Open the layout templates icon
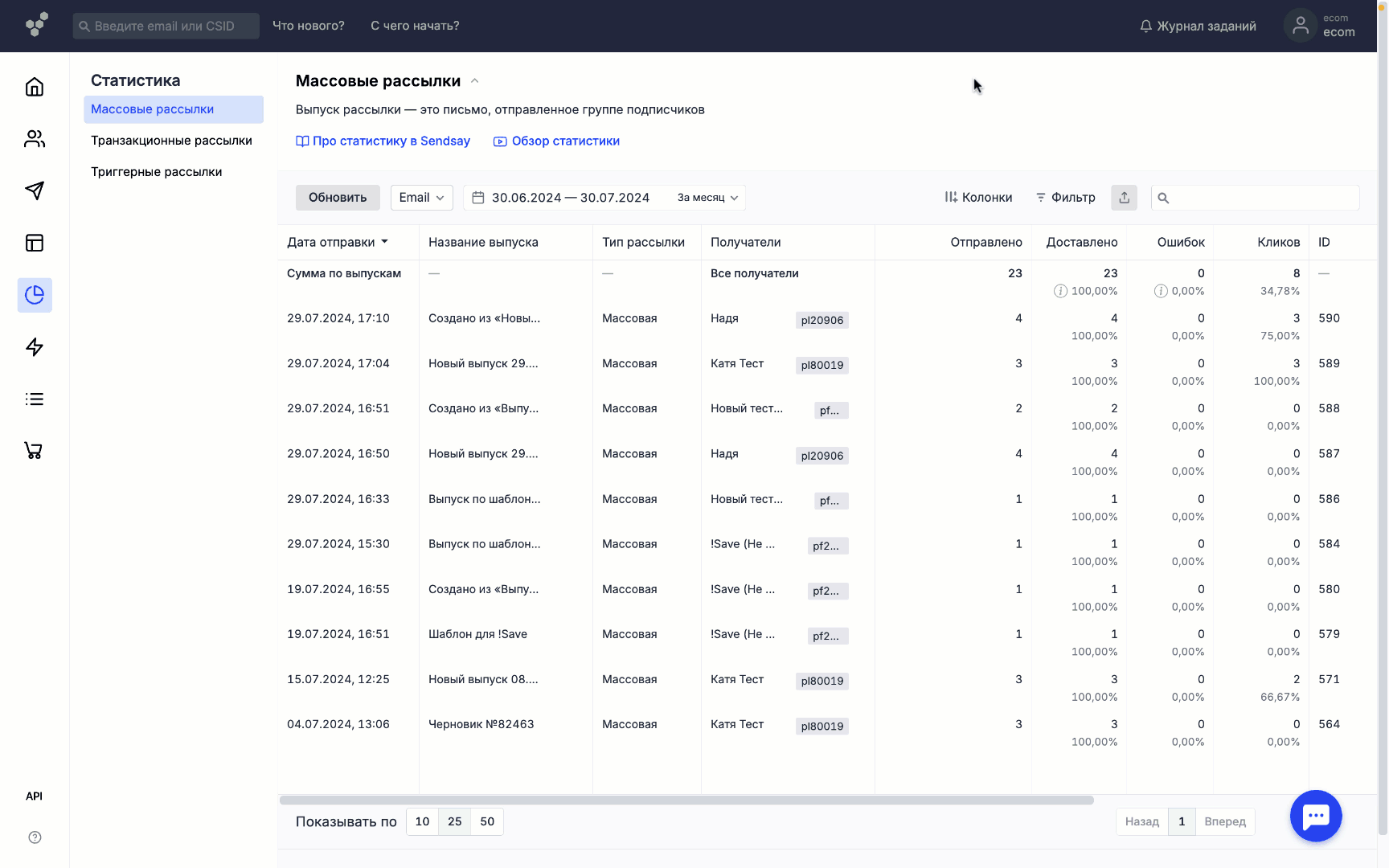1389x868 pixels. pos(35,243)
